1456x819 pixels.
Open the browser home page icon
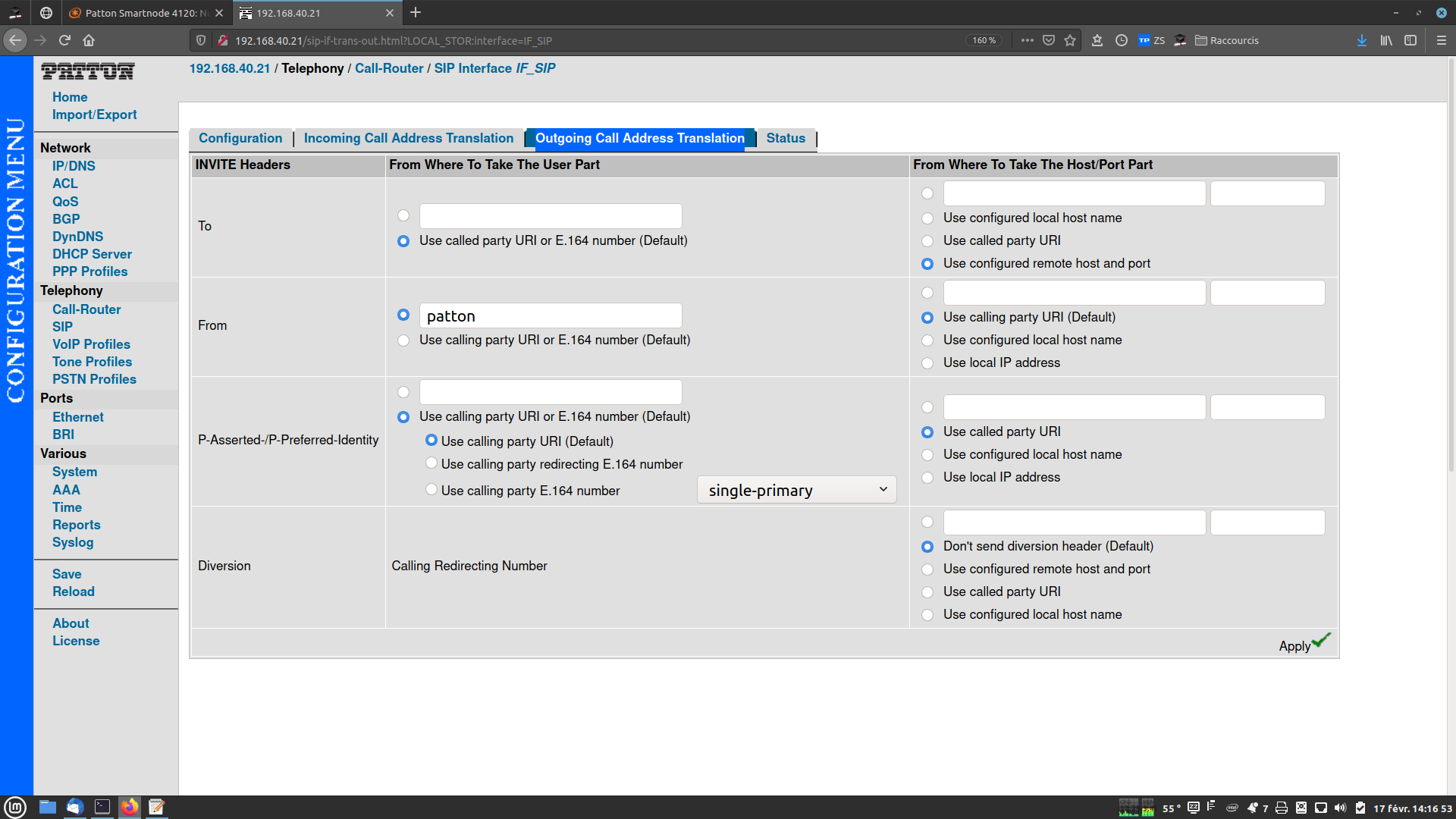point(89,40)
